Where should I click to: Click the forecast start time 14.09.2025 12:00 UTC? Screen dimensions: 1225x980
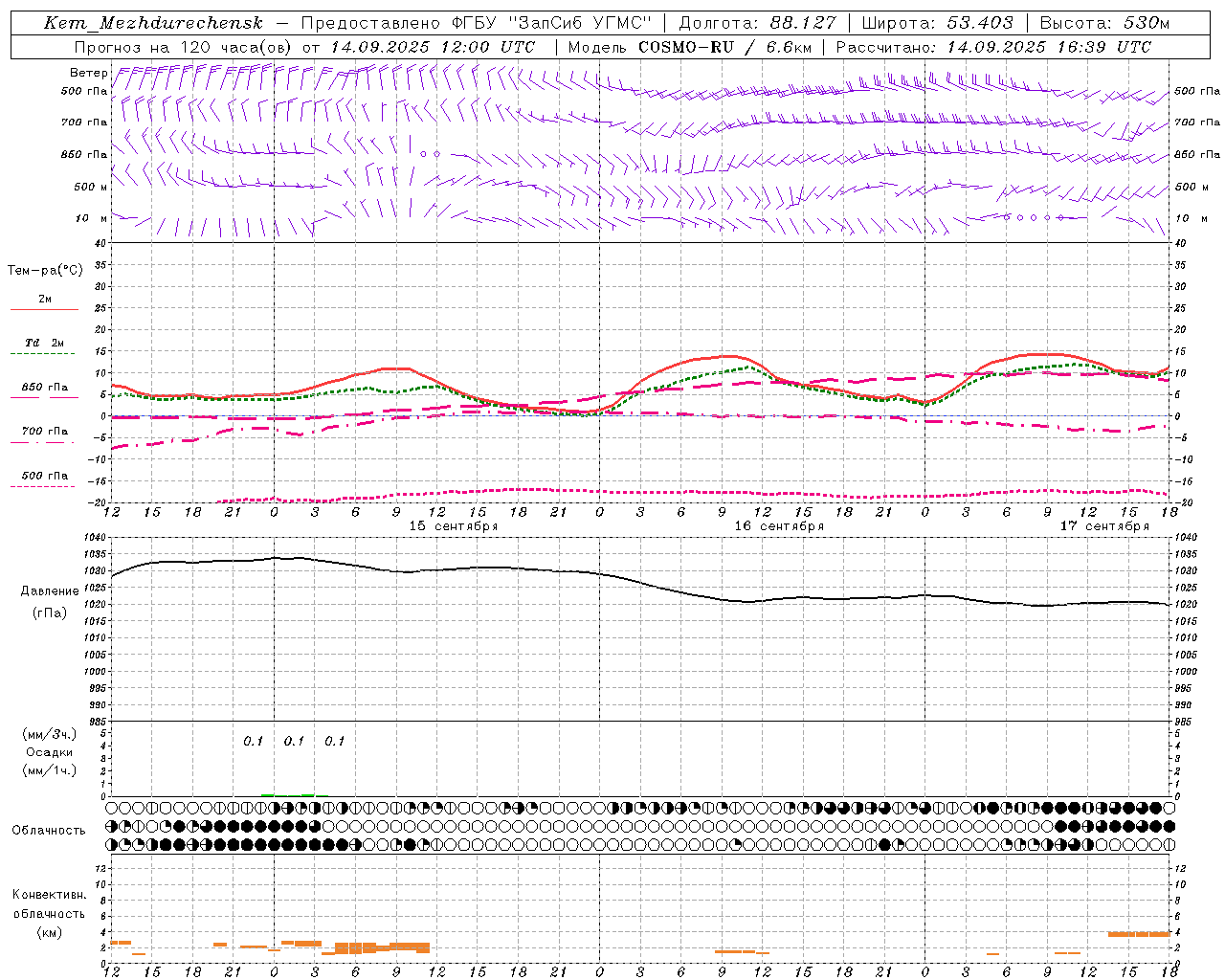pos(433,47)
